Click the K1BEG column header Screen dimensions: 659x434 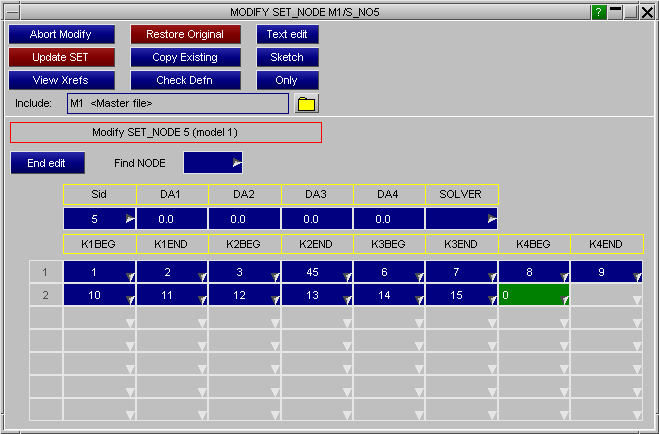pyautogui.click(x=100, y=244)
